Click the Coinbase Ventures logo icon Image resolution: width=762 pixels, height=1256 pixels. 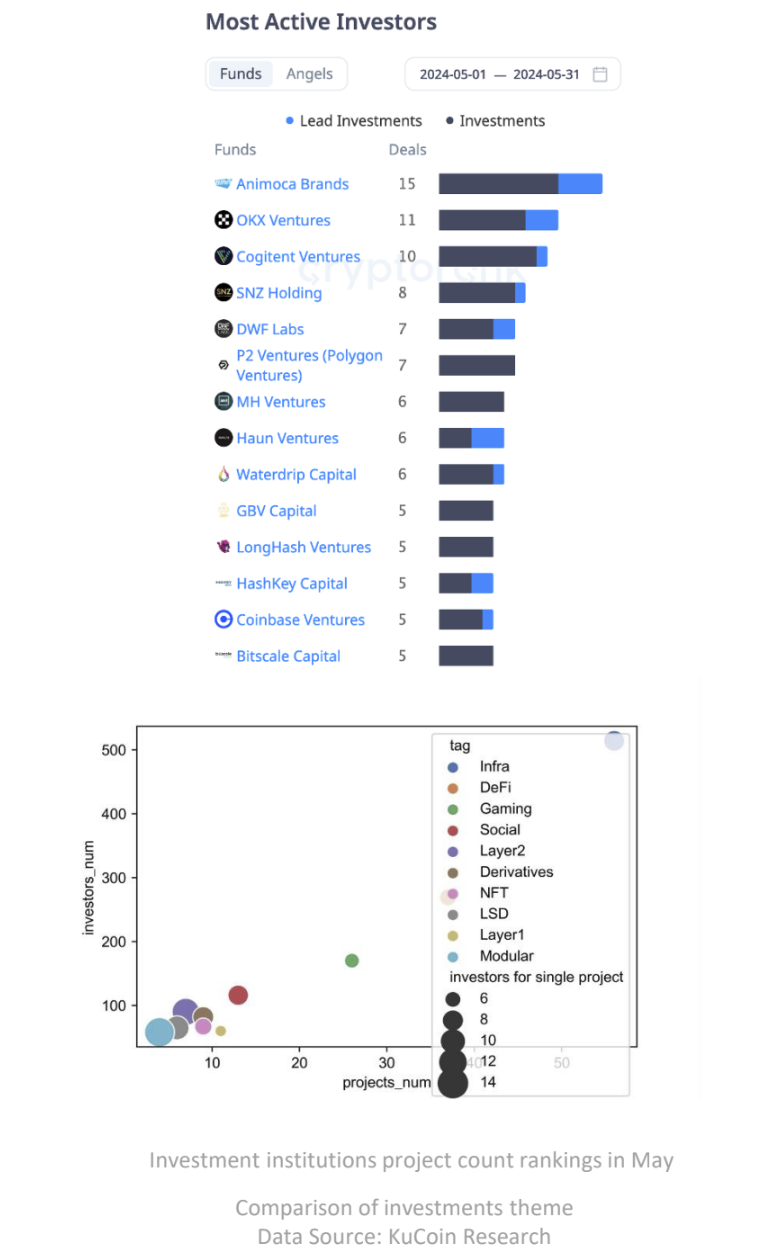pos(223,620)
